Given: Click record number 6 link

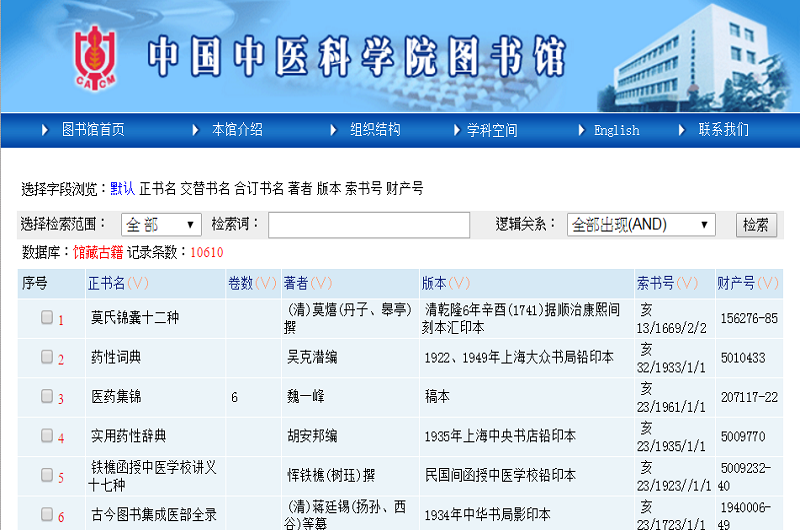Looking at the screenshot, I should 61,517.
